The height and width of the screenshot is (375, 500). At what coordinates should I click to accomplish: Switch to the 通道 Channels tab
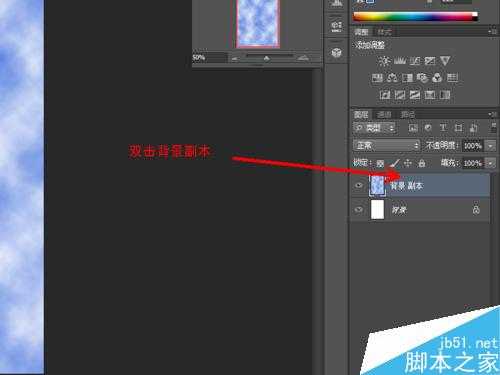384,115
